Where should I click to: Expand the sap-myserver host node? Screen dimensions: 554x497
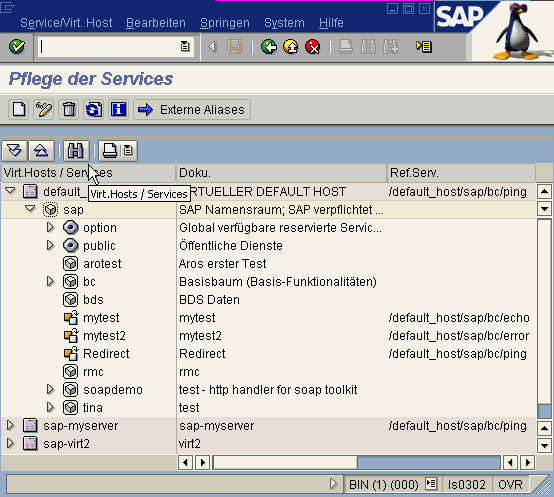11,426
